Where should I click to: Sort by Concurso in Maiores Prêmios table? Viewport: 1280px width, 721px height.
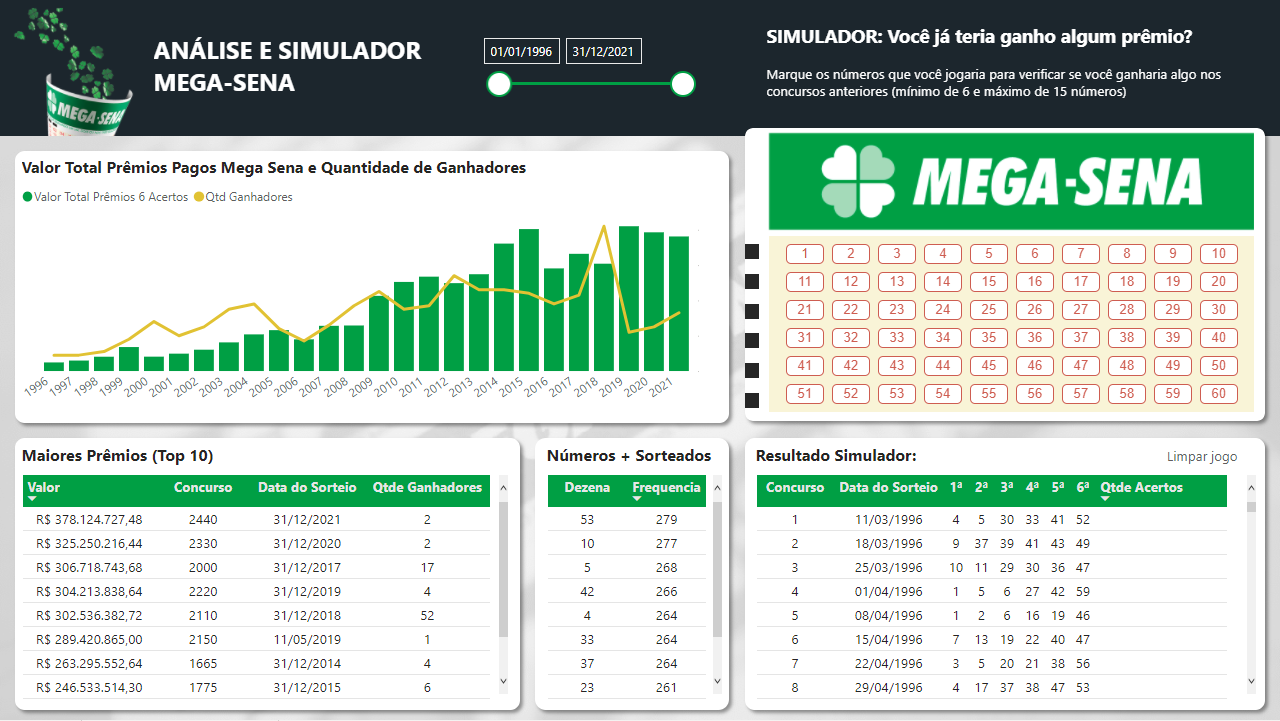tap(203, 488)
